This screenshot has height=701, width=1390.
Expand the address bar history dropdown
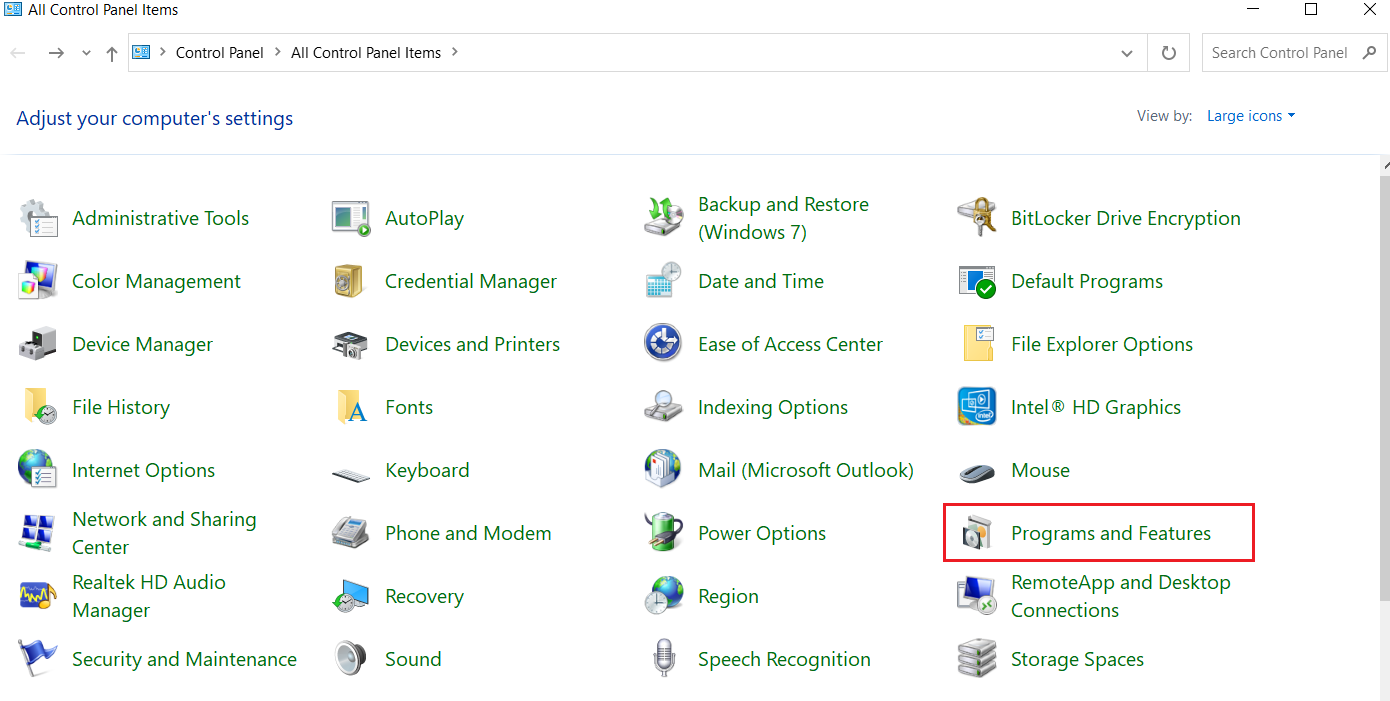click(1126, 52)
